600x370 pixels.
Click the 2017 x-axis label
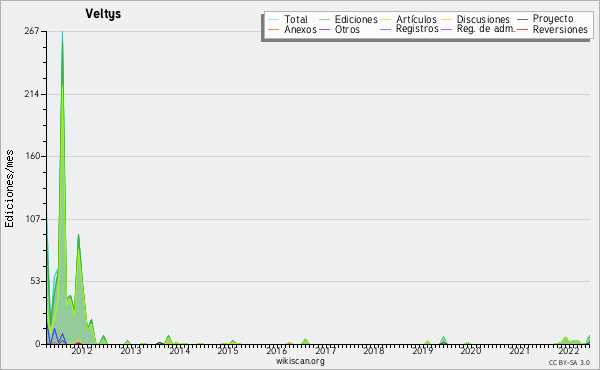325,351
